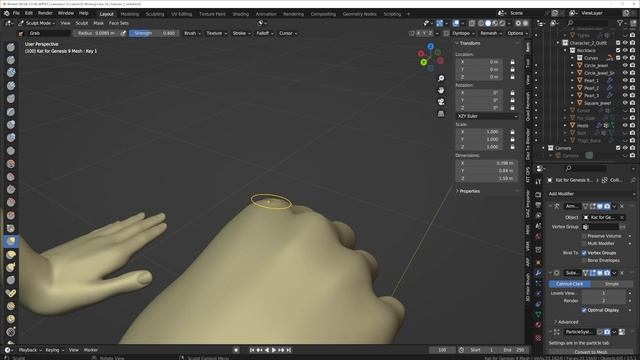Switch to the UV Editing workspace
Screen dimensions: 640x360
[181, 14]
